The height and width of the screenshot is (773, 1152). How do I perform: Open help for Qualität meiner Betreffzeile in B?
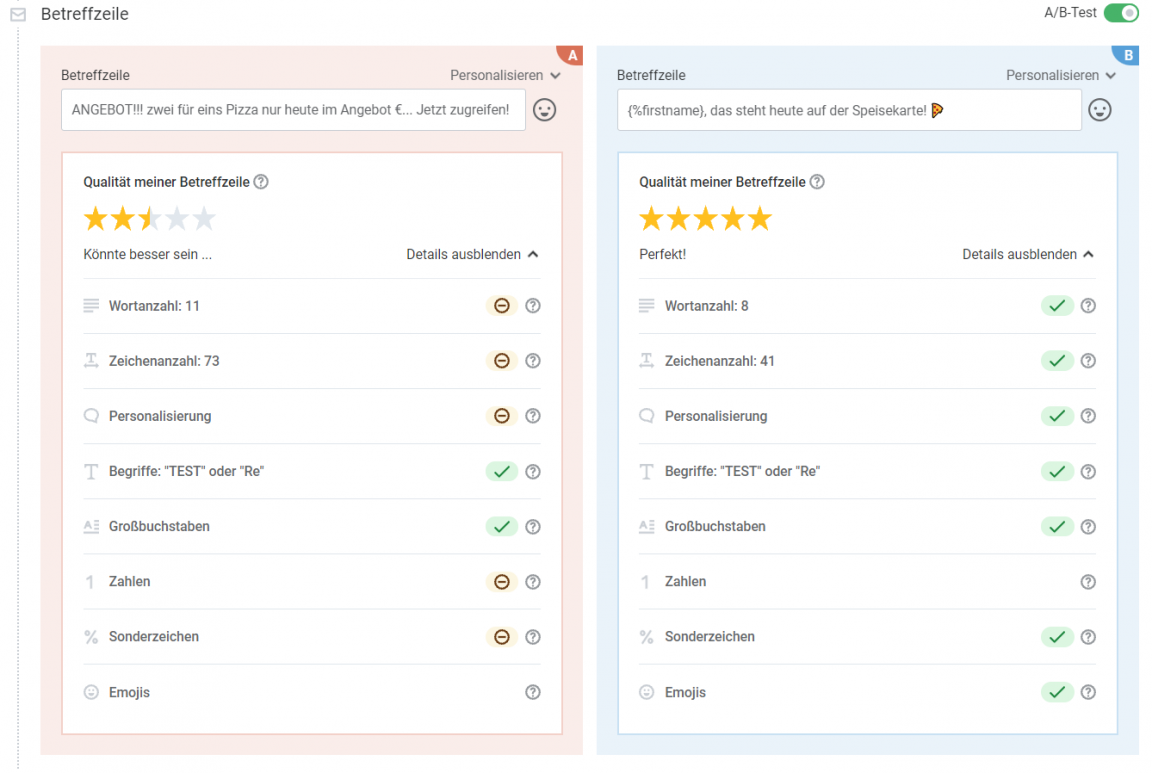817,182
